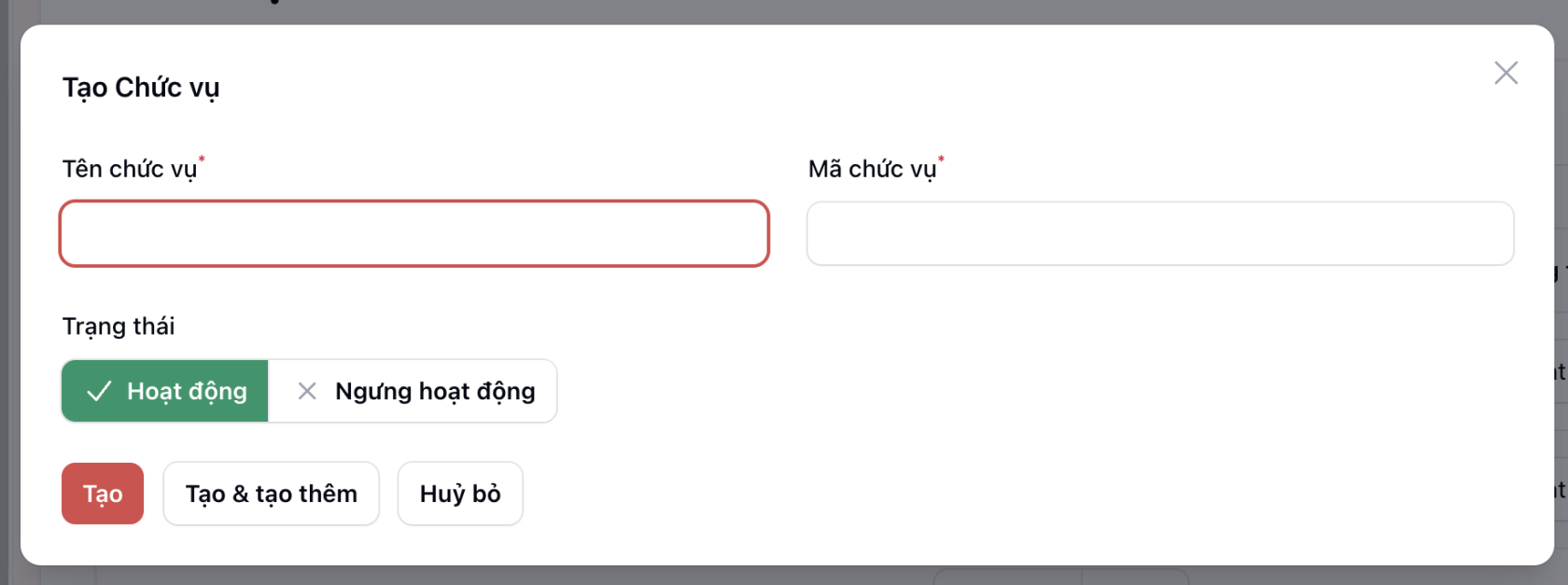The width and height of the screenshot is (1568, 585).
Task: Cancel with the Huỷ bỏ button
Action: [x=460, y=494]
